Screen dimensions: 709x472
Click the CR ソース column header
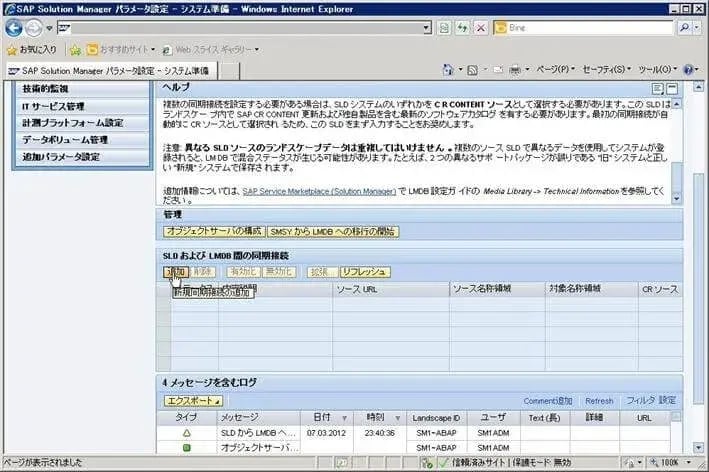(660, 289)
